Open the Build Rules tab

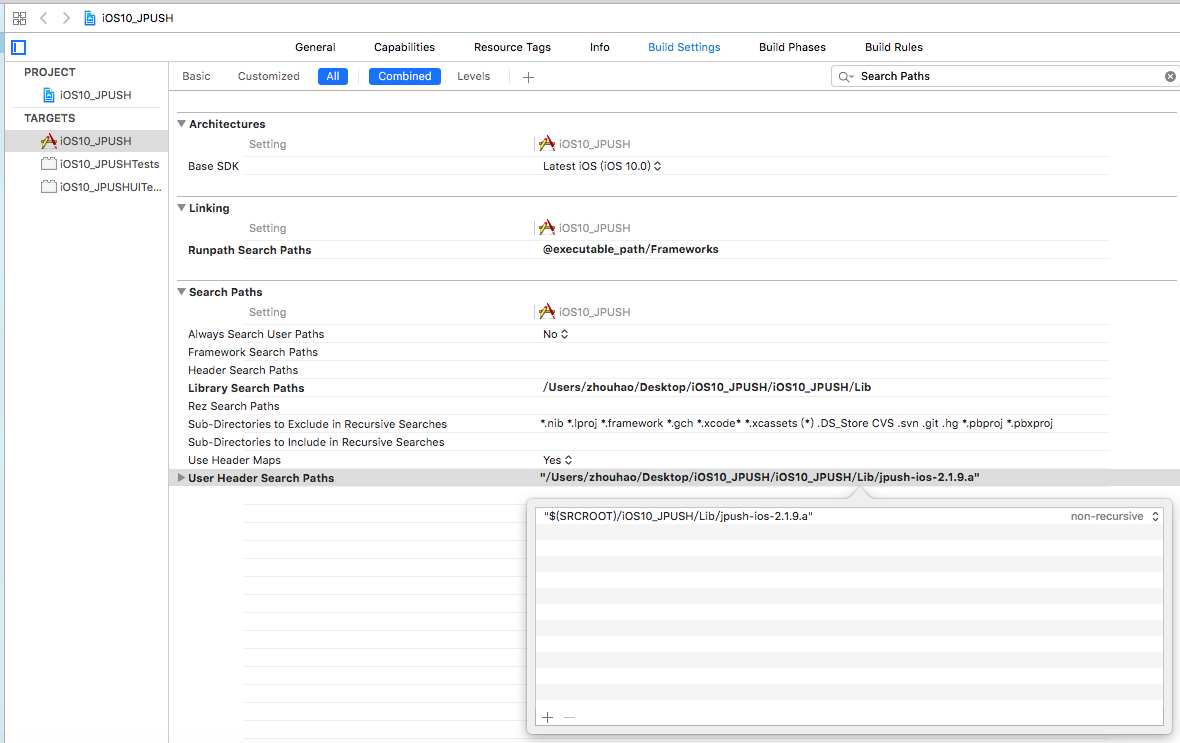[x=894, y=47]
